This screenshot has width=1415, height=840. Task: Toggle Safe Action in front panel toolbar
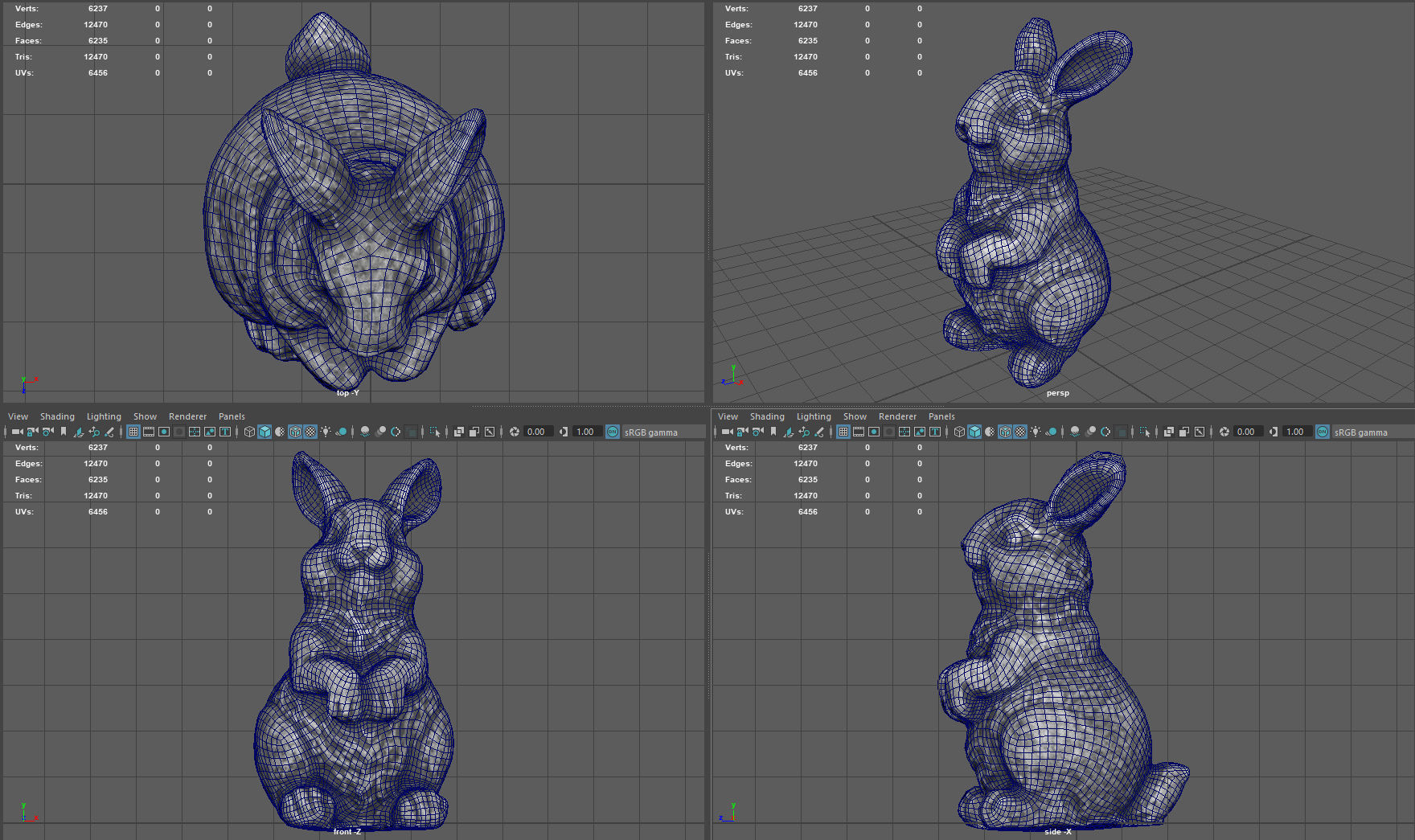coord(210,432)
